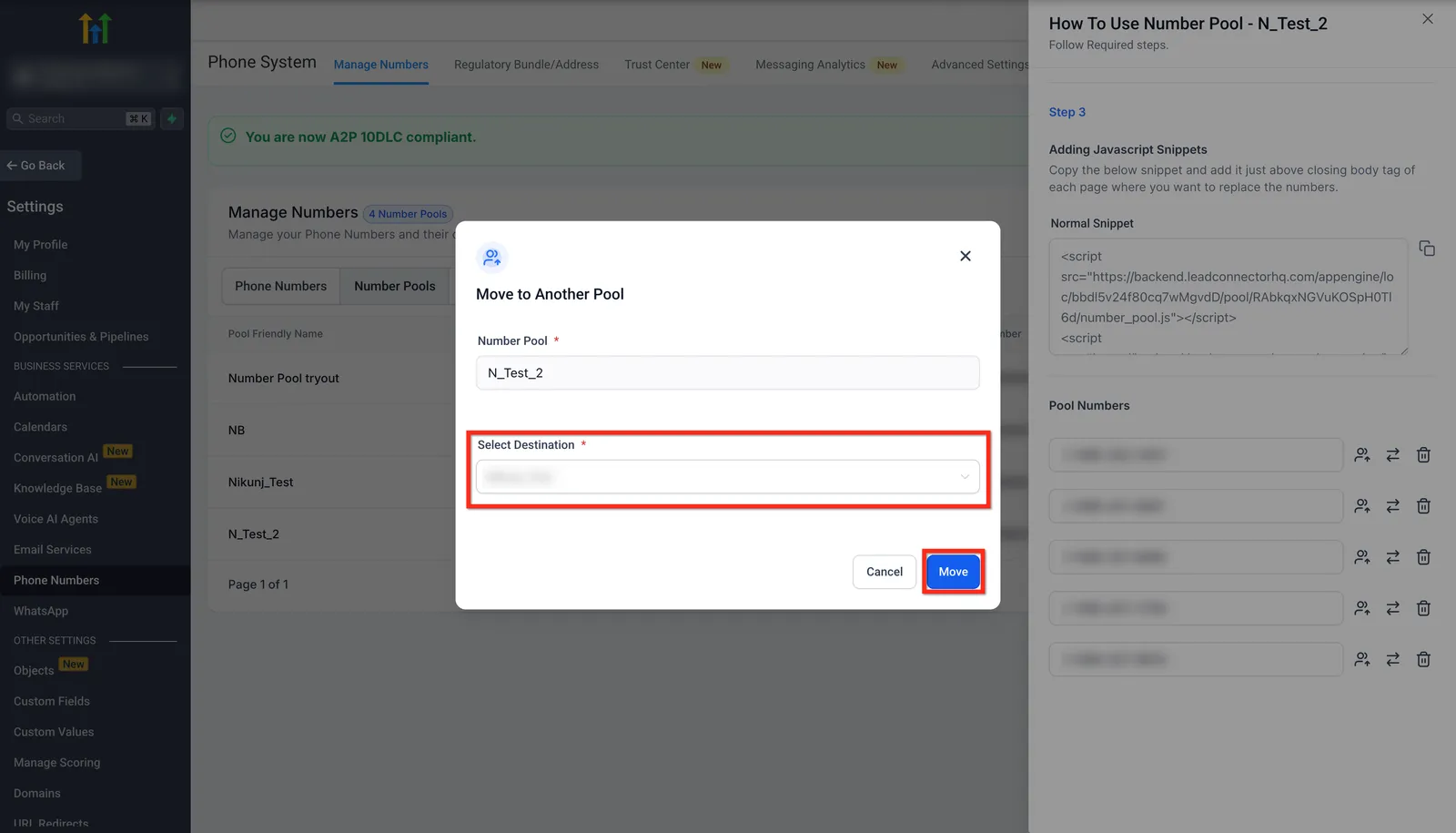Open Advanced Settings tab
Viewport: 1456px width, 833px height.
(980, 65)
